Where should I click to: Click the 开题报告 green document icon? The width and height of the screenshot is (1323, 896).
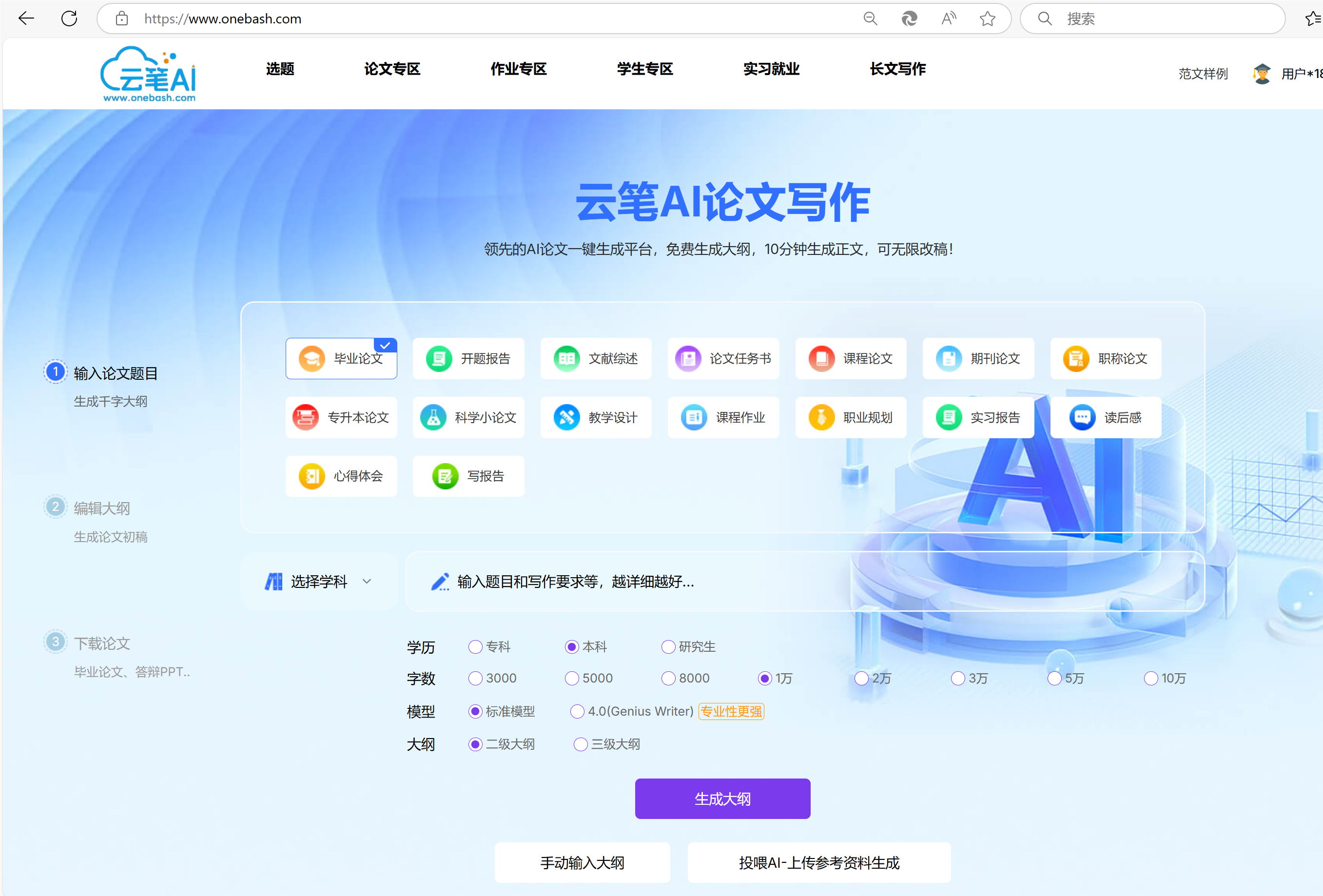(438, 359)
